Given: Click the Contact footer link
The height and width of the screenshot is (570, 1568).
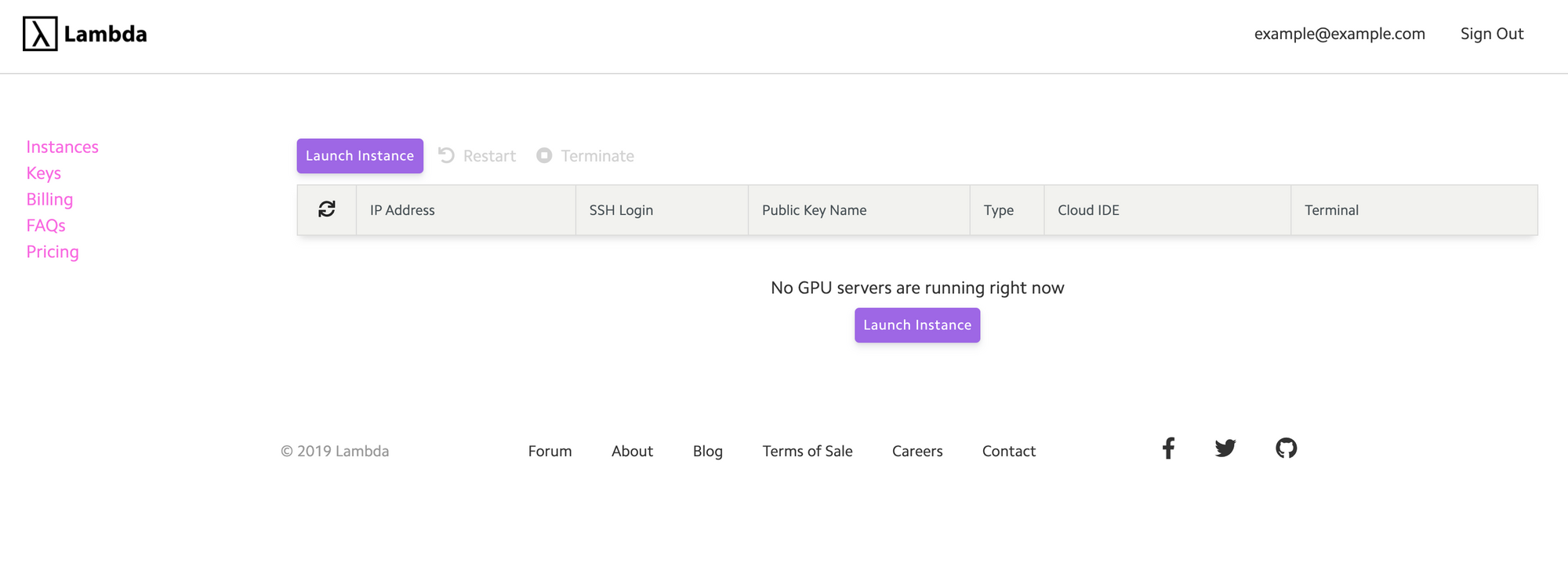Looking at the screenshot, I should pos(1009,451).
